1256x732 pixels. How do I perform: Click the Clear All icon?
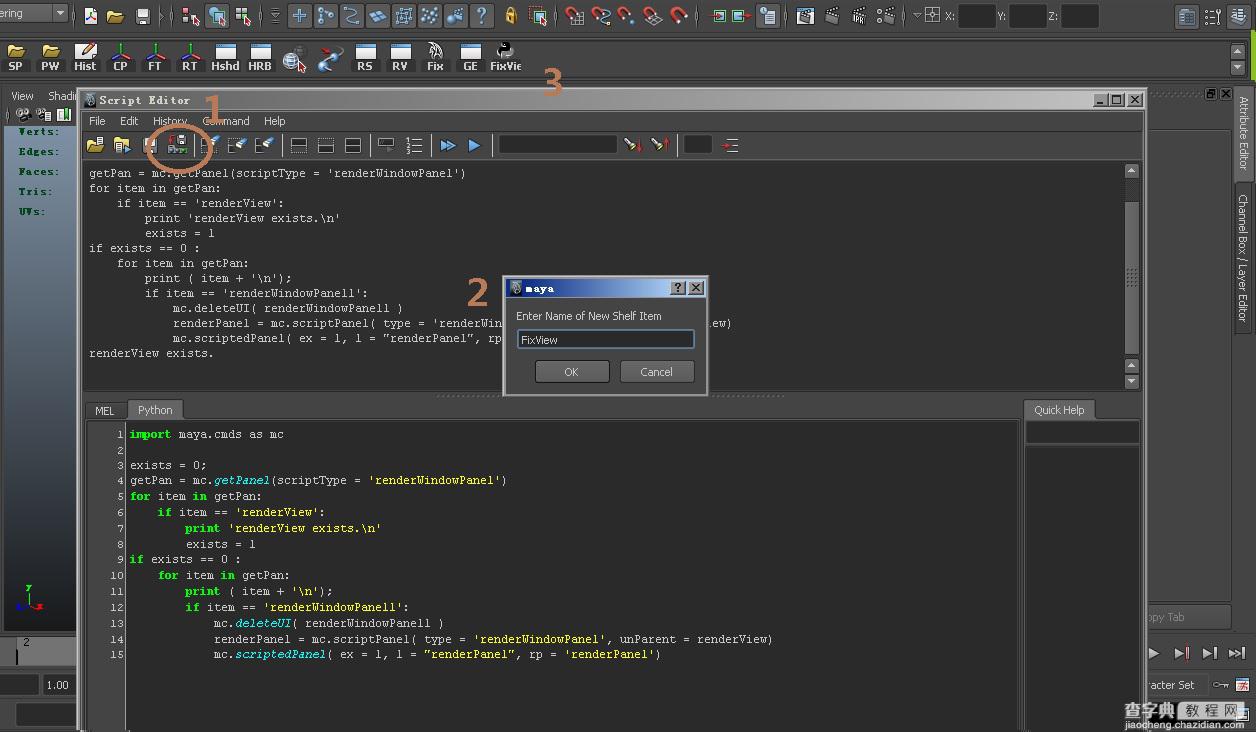pyautogui.click(x=264, y=146)
